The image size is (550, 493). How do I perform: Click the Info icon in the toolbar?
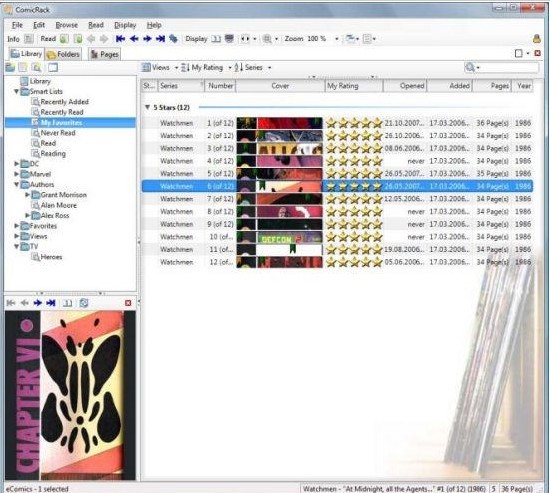pyautogui.click(x=29, y=39)
